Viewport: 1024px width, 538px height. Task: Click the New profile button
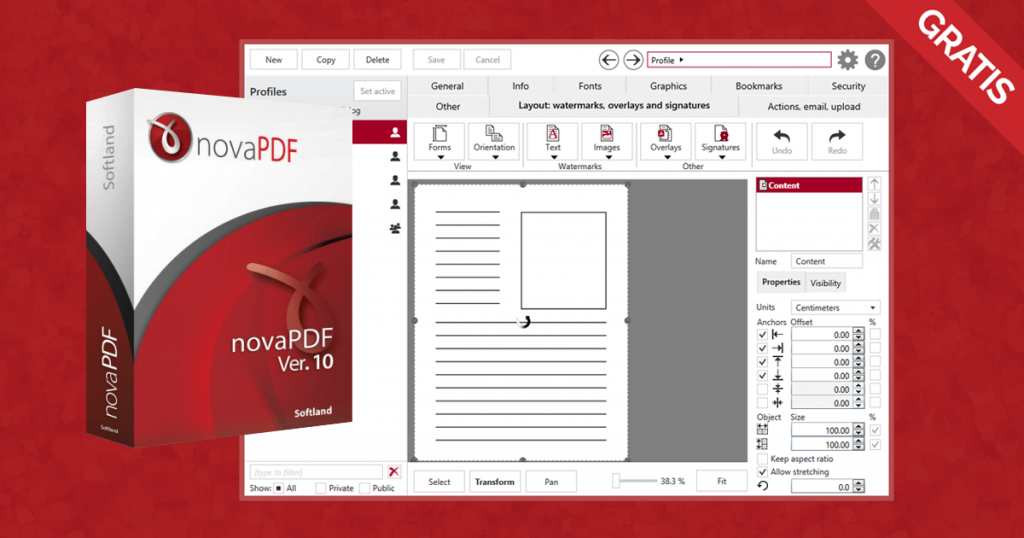point(273,60)
